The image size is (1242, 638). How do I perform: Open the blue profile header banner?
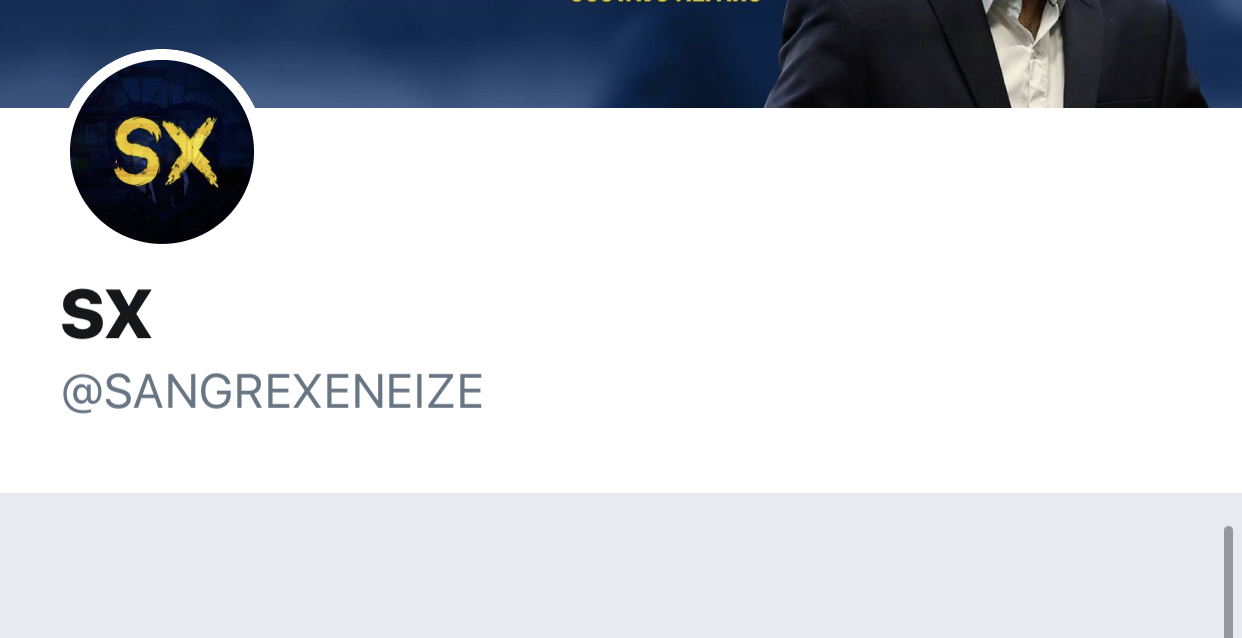click(x=621, y=53)
